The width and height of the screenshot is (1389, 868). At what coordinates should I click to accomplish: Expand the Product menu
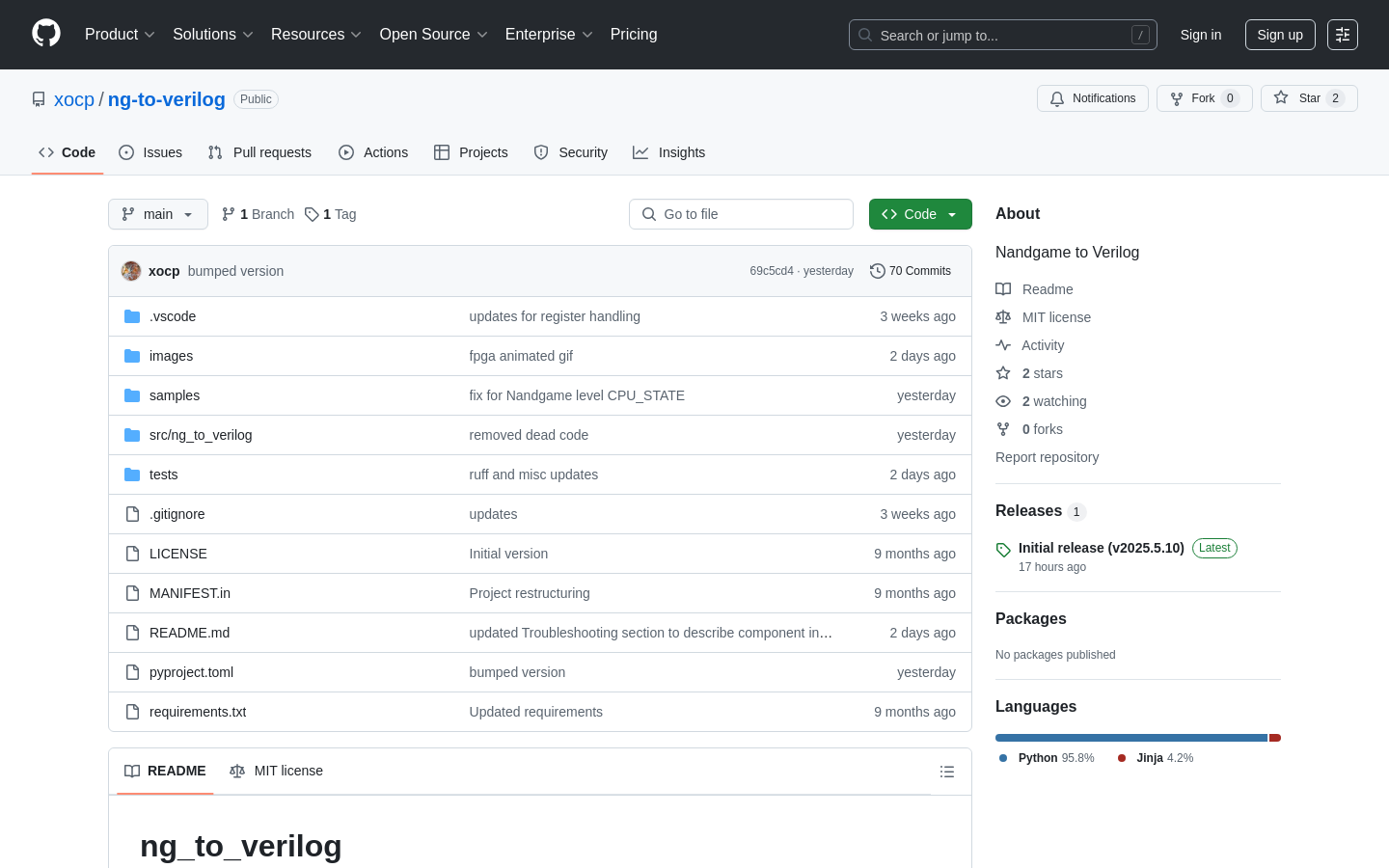point(120,35)
